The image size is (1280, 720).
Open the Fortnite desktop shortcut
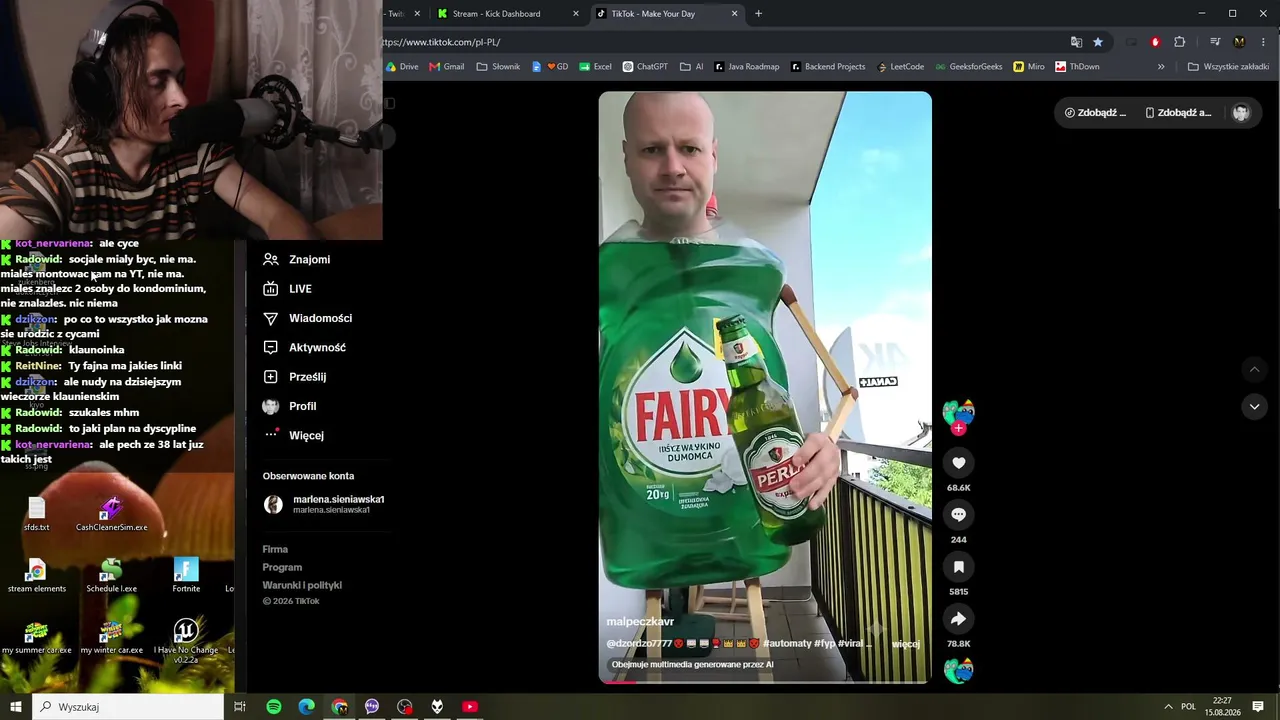186,575
